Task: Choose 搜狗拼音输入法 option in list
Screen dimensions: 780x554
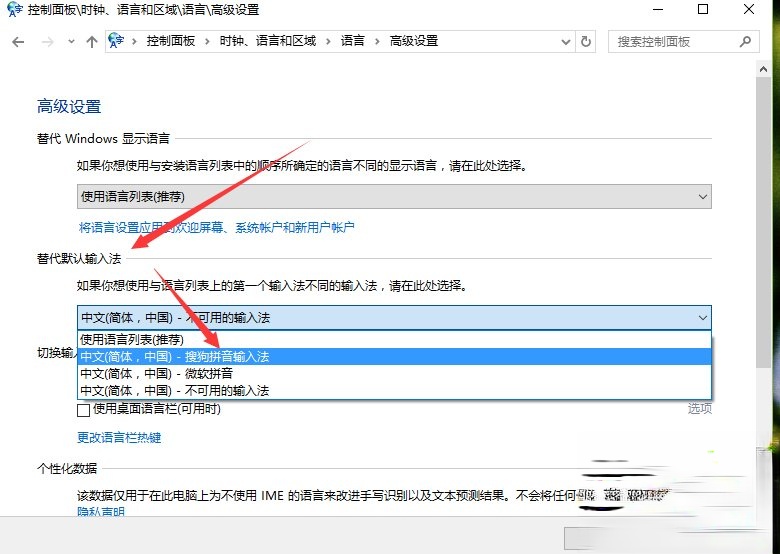Action: (394, 357)
